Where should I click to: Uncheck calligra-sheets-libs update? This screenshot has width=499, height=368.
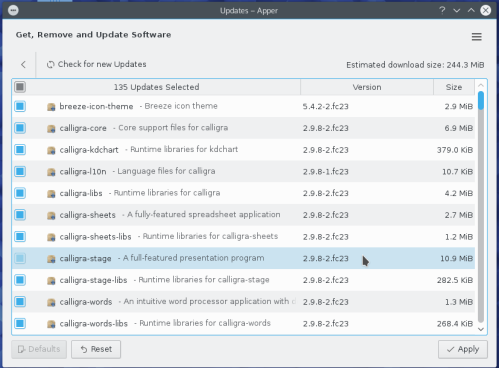point(20,236)
